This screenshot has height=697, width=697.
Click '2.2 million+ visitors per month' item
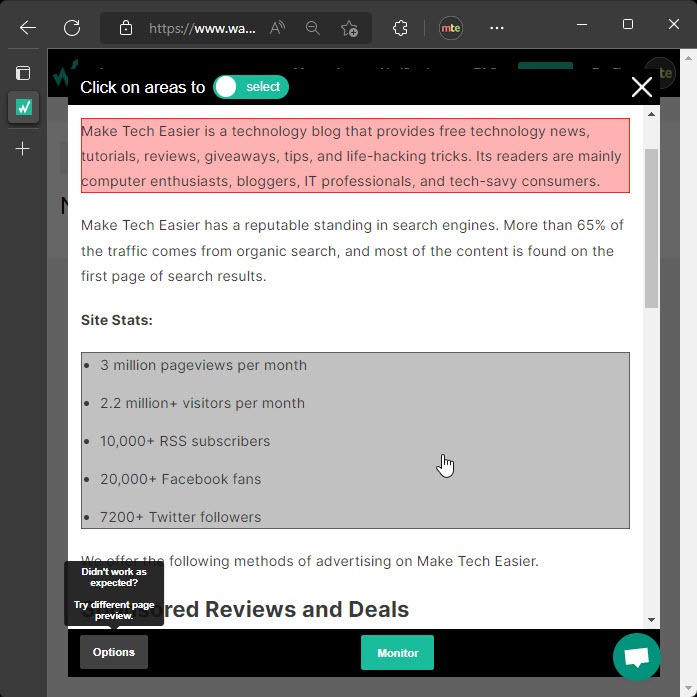(x=203, y=403)
